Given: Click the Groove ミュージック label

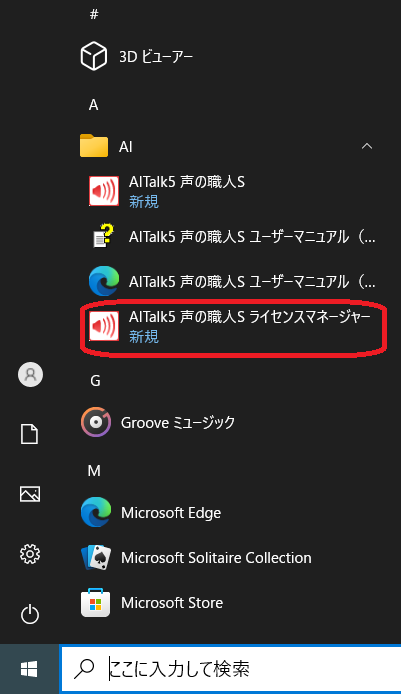Looking at the screenshot, I should [178, 423].
